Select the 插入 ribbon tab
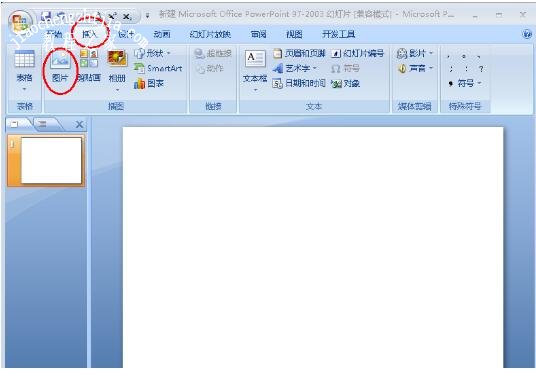 tap(90, 34)
